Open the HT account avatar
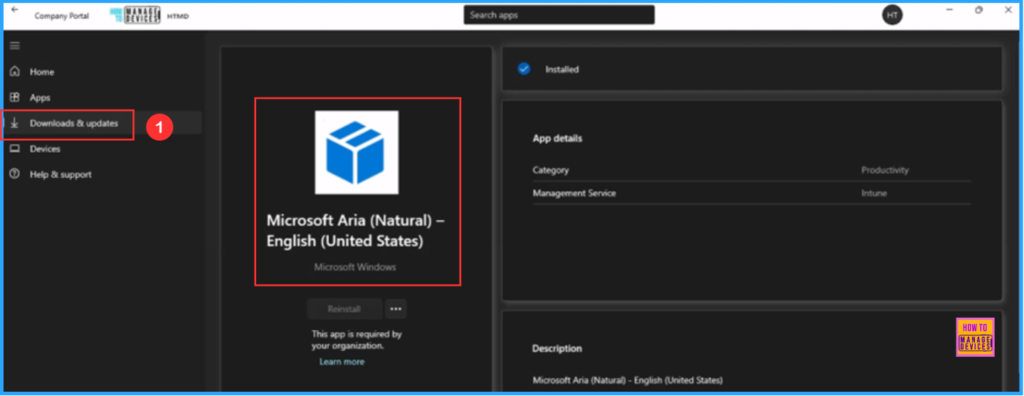Image resolution: width=1024 pixels, height=396 pixels. coord(892,15)
